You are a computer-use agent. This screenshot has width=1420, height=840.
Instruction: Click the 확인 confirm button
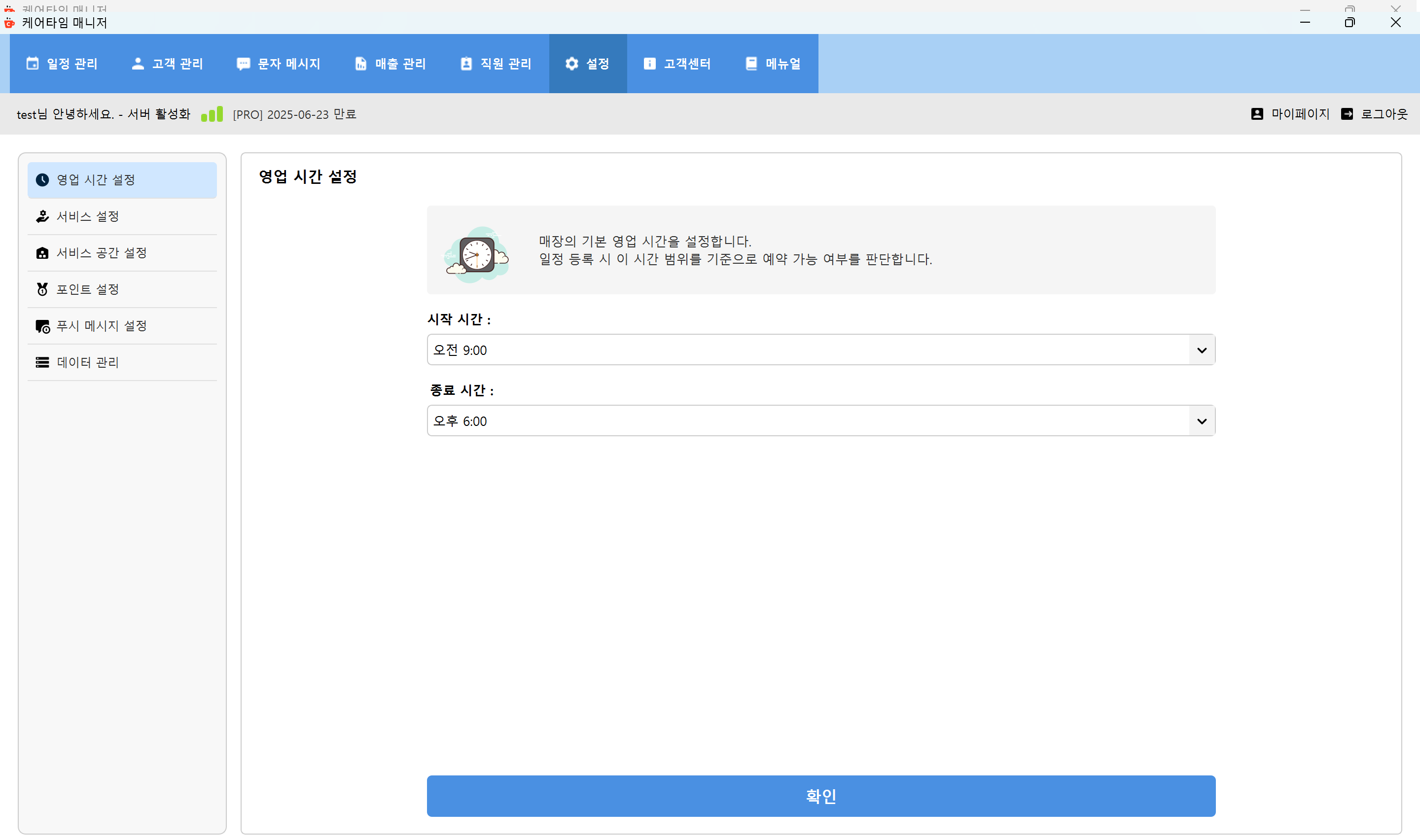pos(820,796)
